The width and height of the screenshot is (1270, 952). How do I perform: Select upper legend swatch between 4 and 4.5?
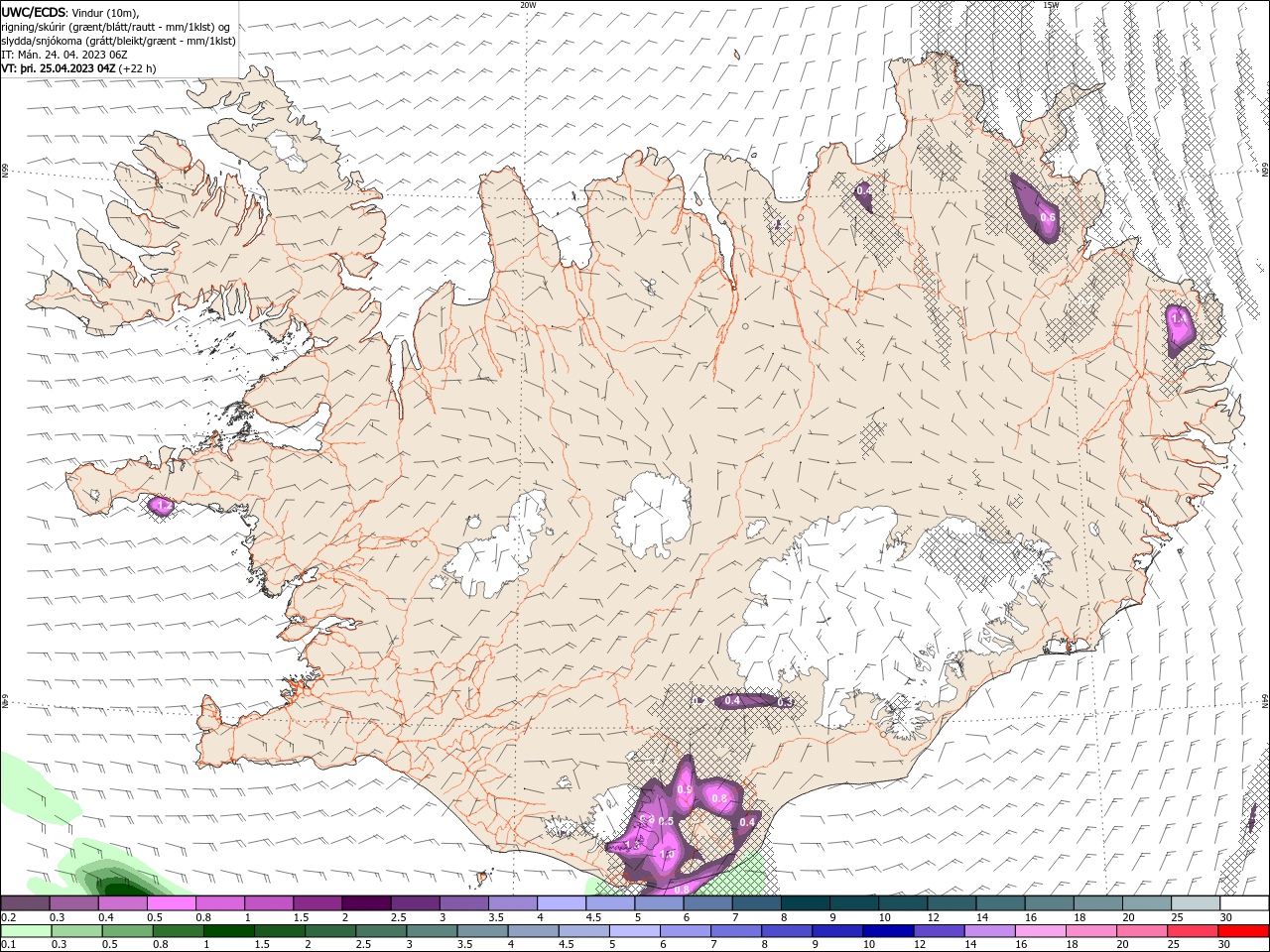coord(562,902)
